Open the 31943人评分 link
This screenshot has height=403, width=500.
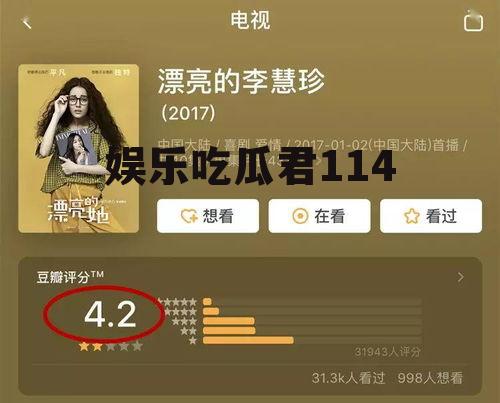[387, 352]
